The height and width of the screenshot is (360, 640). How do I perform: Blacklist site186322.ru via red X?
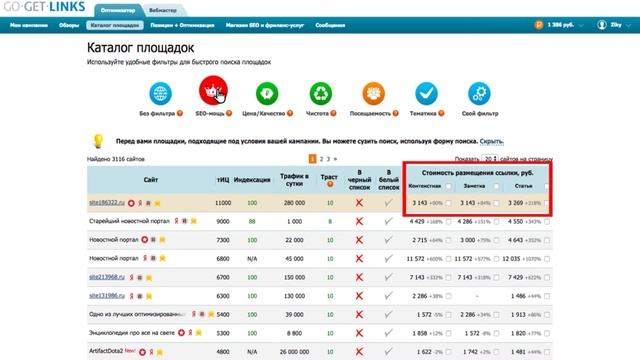click(359, 202)
